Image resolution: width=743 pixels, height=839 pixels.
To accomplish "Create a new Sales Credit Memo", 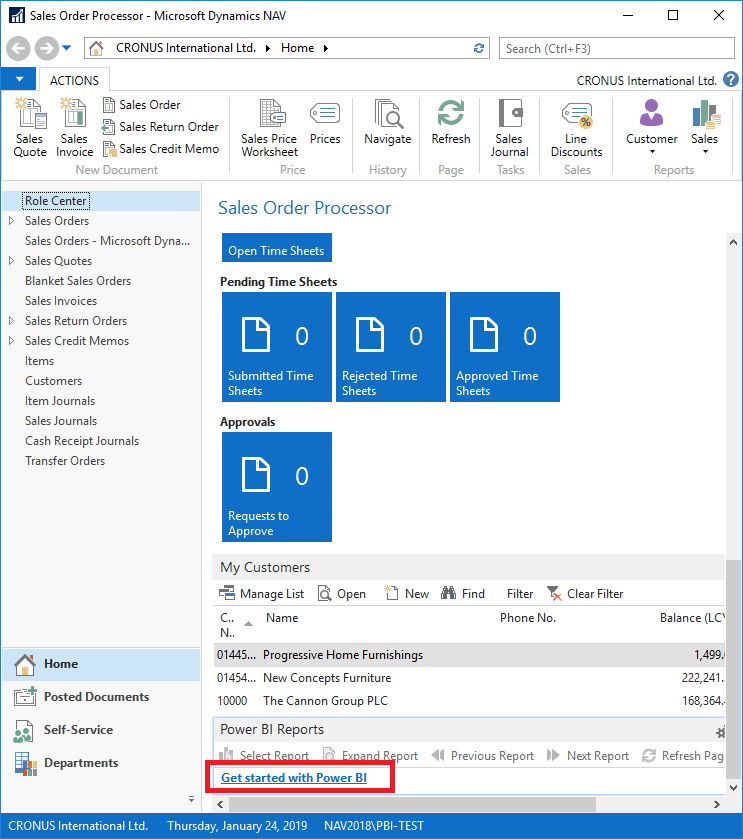I will (161, 148).
